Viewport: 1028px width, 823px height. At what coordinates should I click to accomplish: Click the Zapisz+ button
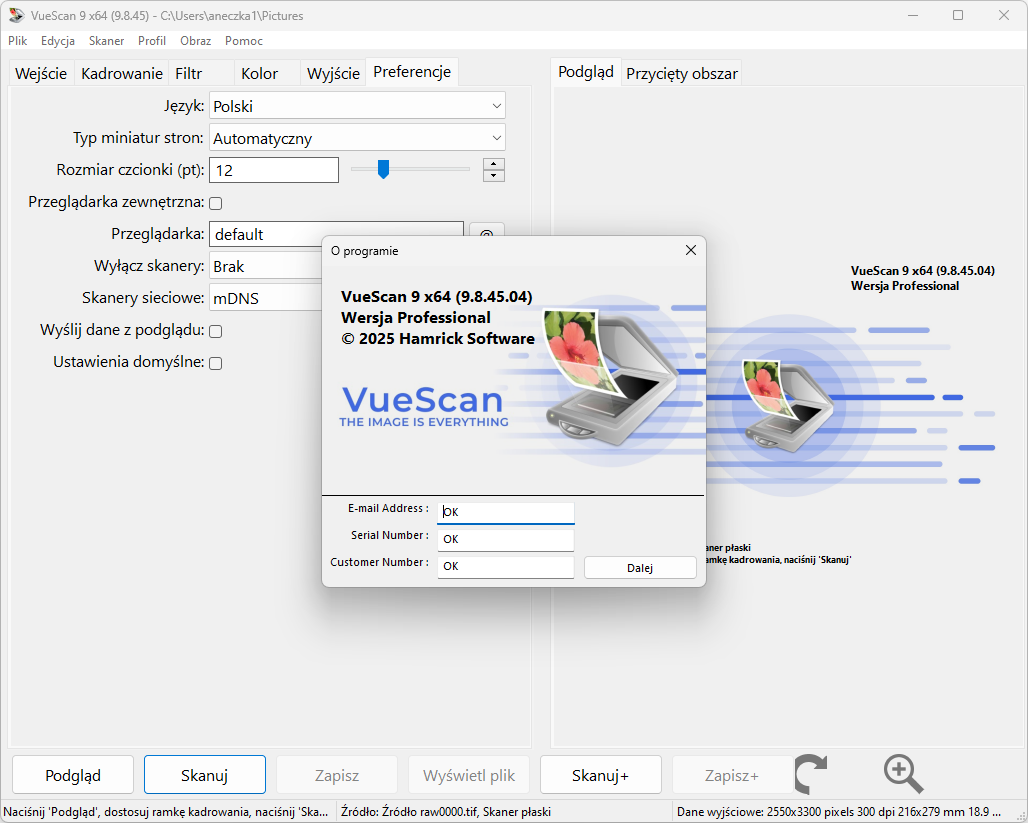click(732, 775)
